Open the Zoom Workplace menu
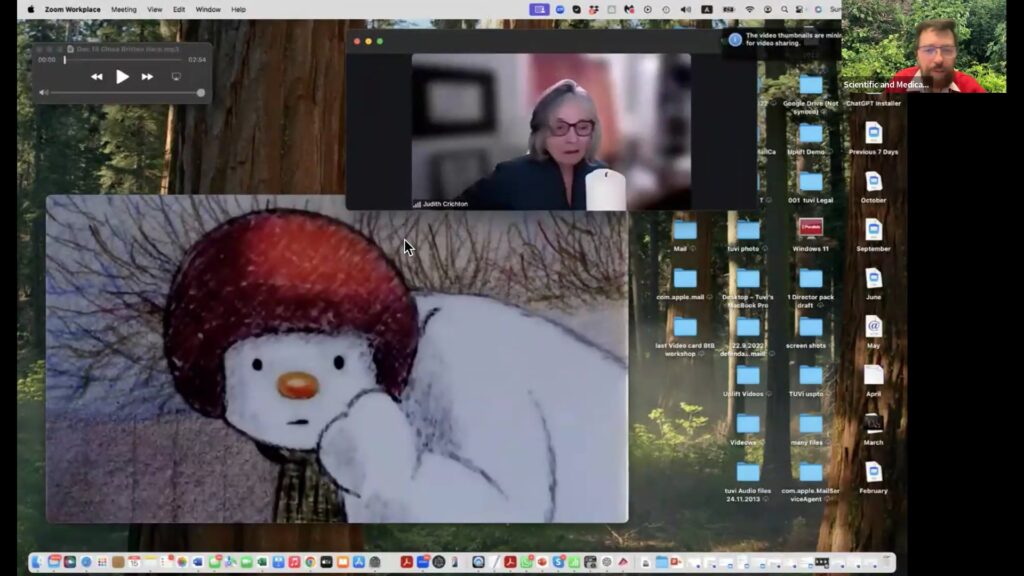 coord(72,9)
